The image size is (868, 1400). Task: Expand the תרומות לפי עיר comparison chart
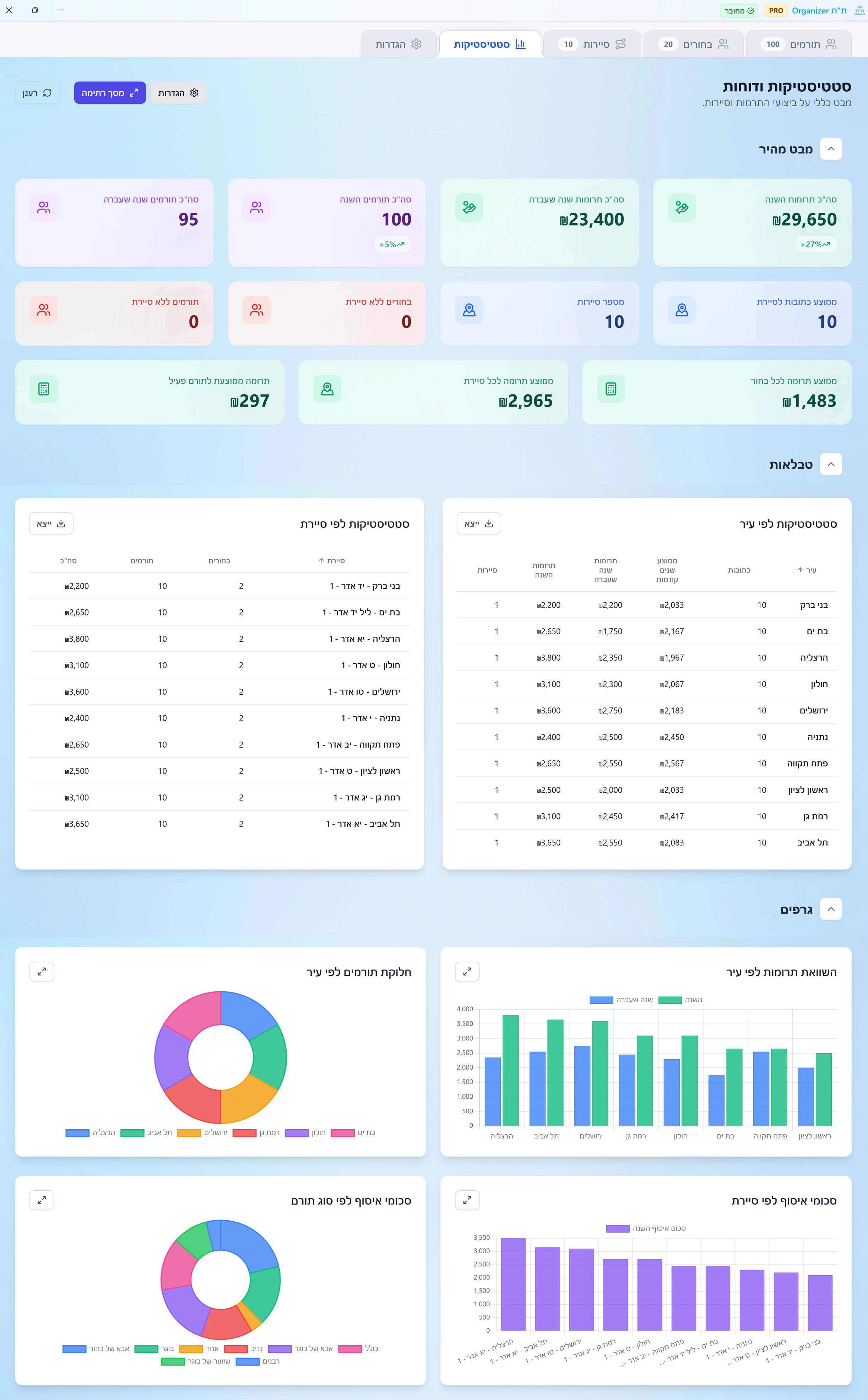[467, 971]
